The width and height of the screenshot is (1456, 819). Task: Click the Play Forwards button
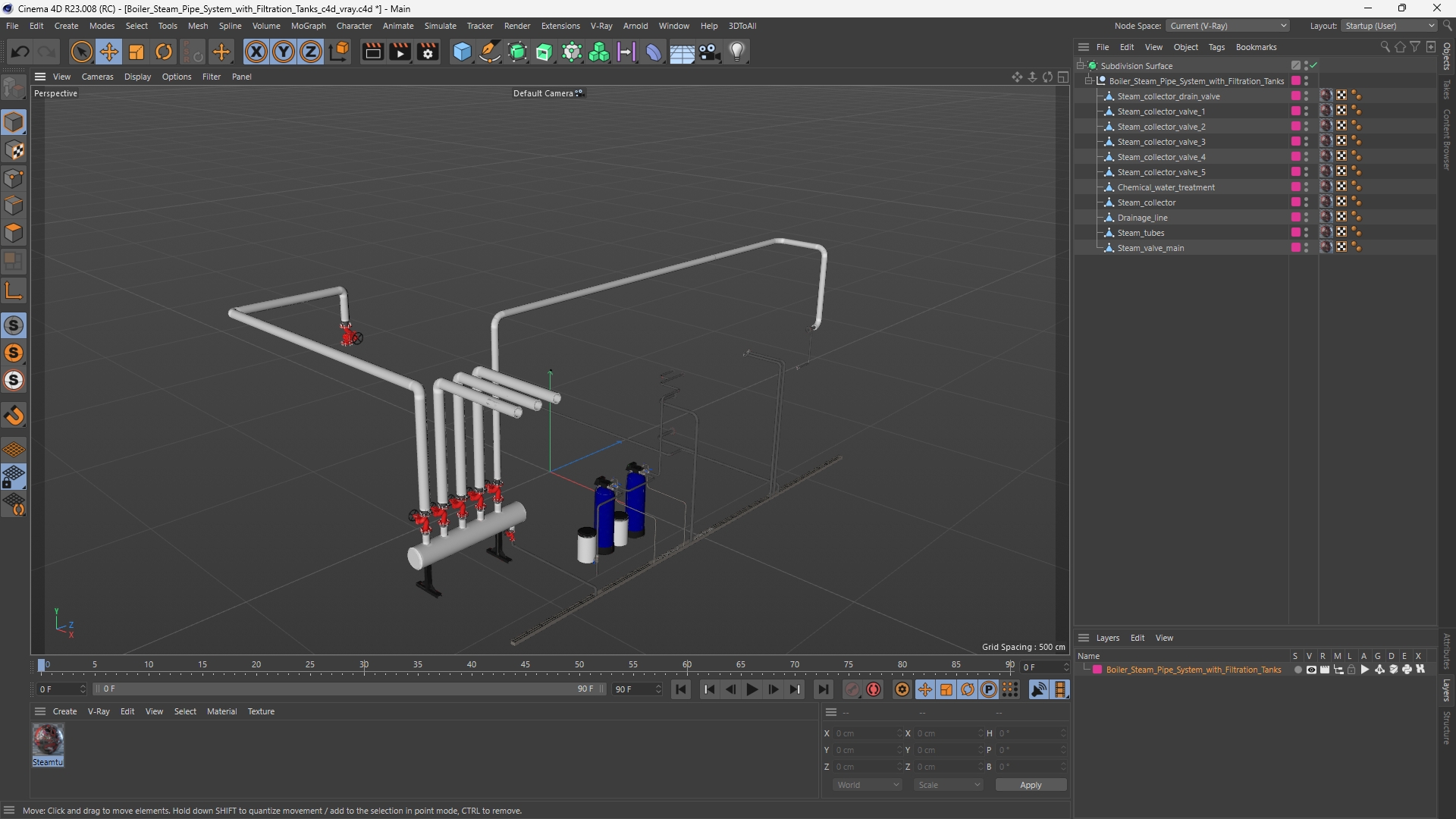752,689
